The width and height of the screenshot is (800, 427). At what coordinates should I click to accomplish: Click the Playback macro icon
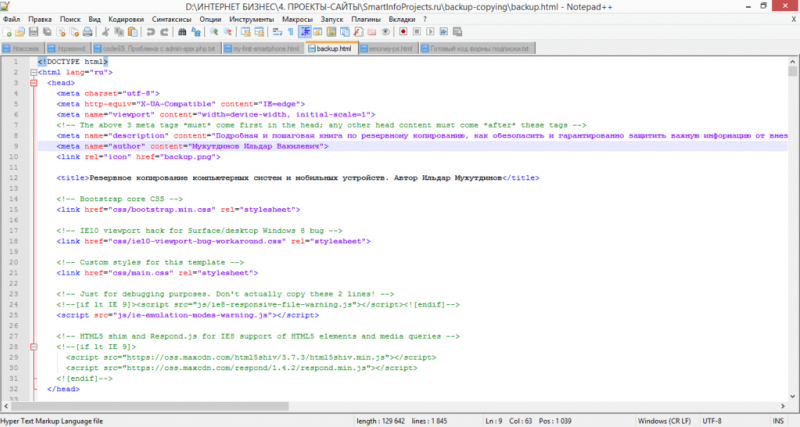coord(430,32)
